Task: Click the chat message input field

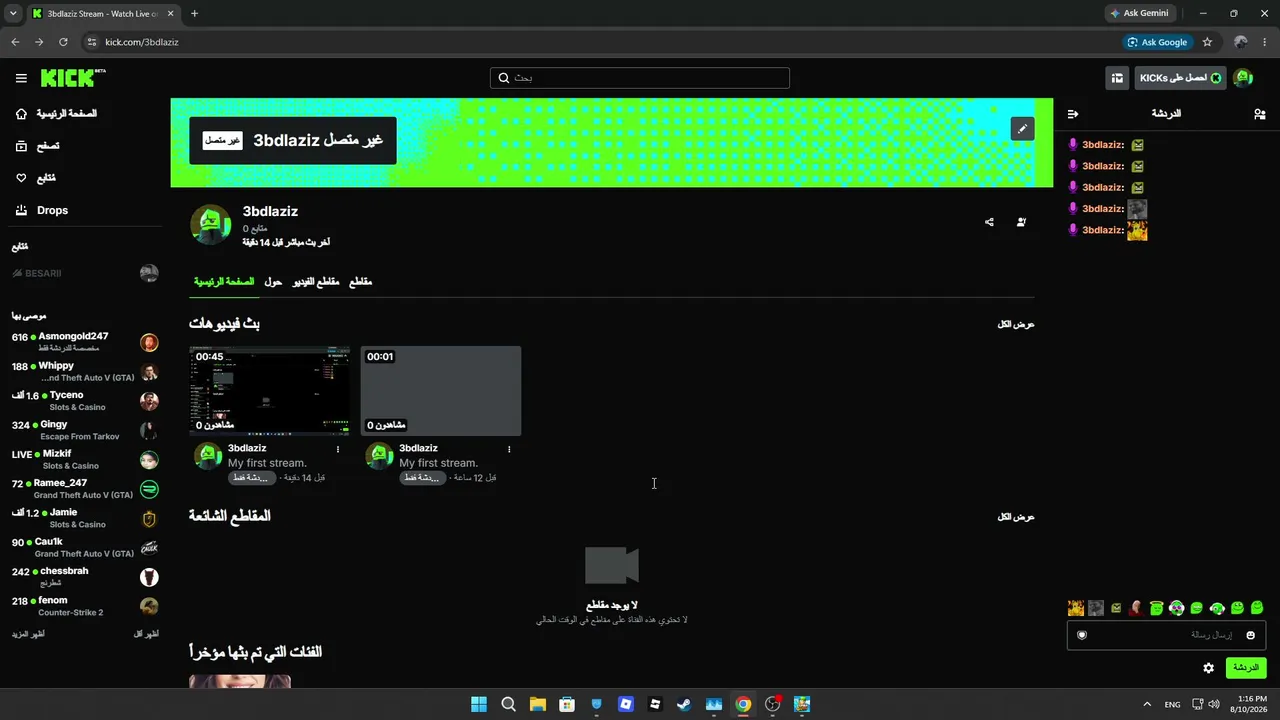Action: point(1166,635)
